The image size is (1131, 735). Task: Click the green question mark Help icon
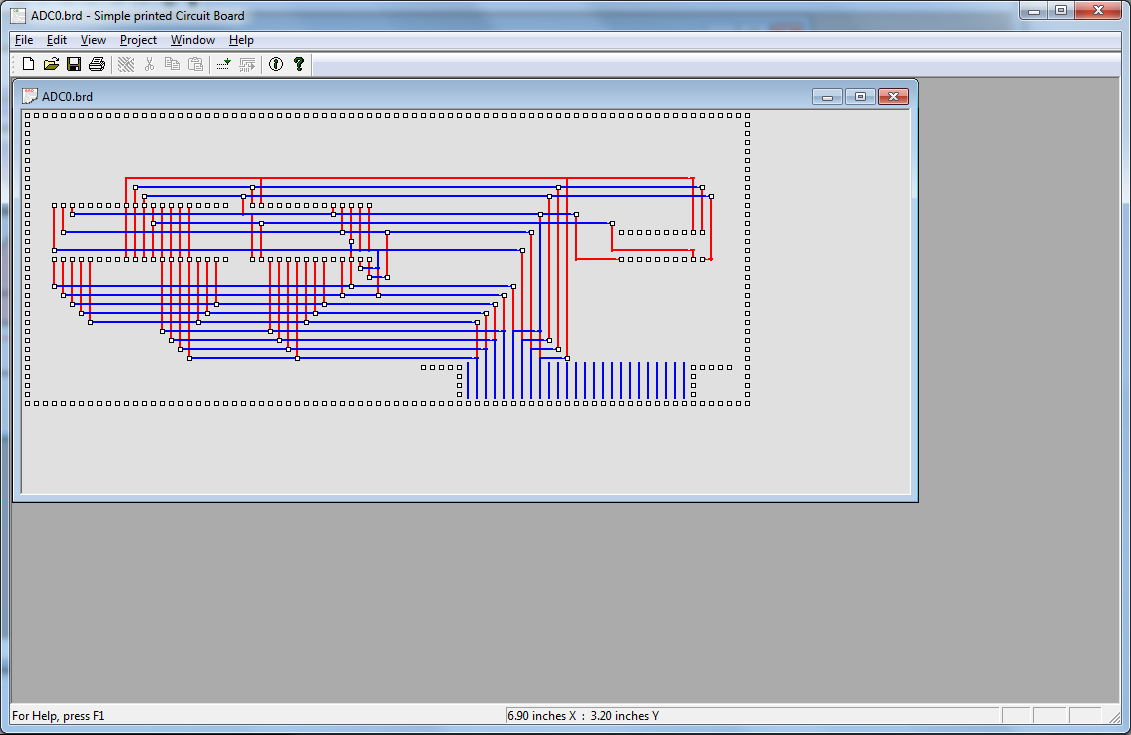click(x=298, y=64)
